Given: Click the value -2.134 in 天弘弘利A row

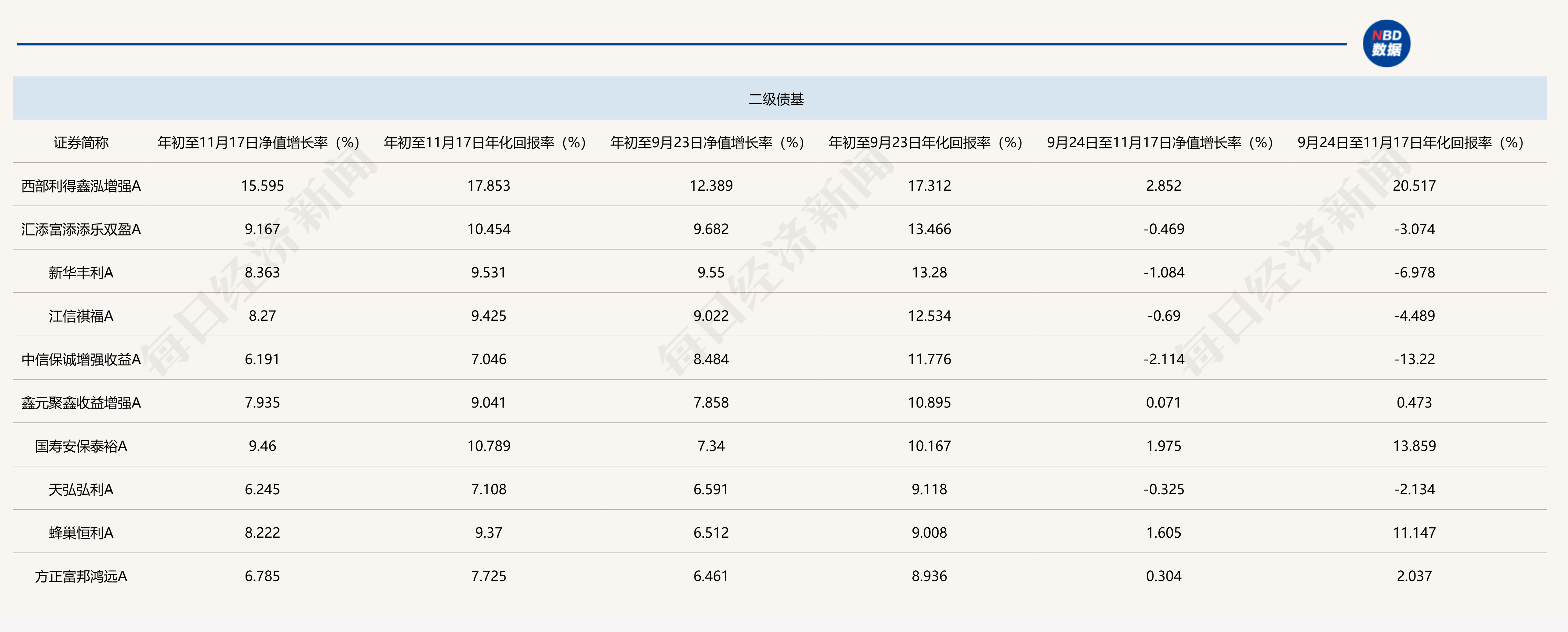Looking at the screenshot, I should point(1414,490).
